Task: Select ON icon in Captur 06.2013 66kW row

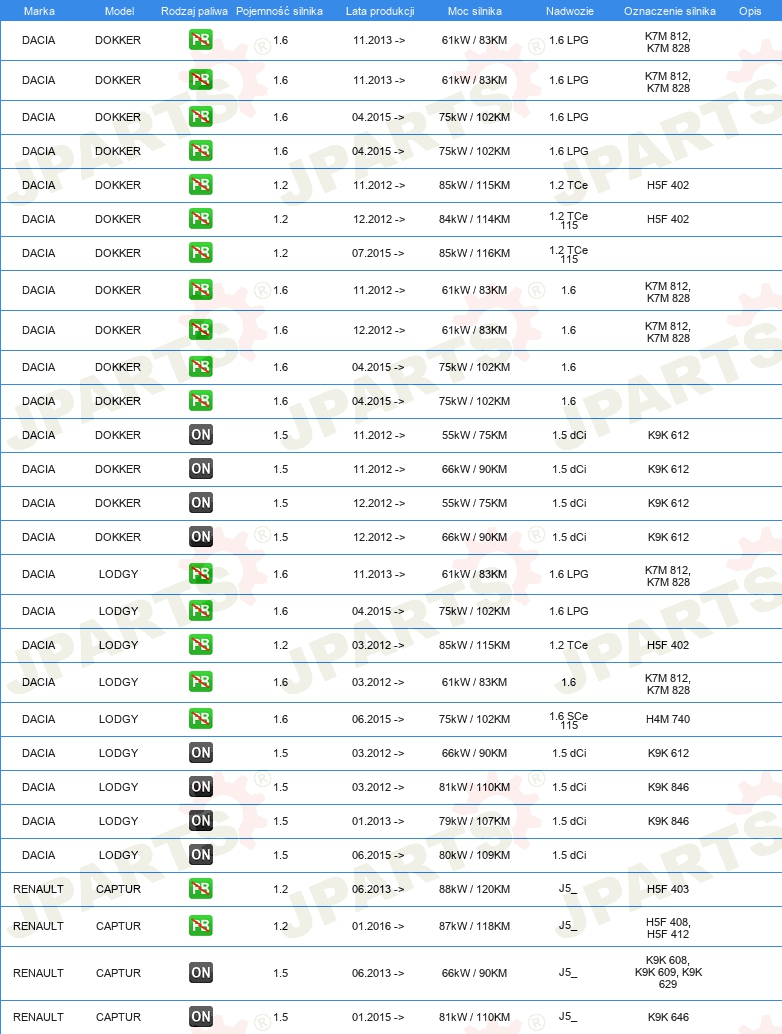Action: pos(200,973)
